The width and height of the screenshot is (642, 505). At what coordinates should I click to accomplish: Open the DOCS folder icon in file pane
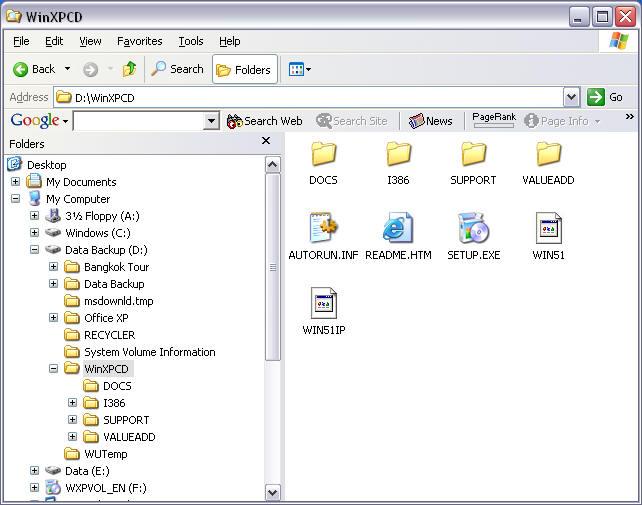click(x=323, y=154)
